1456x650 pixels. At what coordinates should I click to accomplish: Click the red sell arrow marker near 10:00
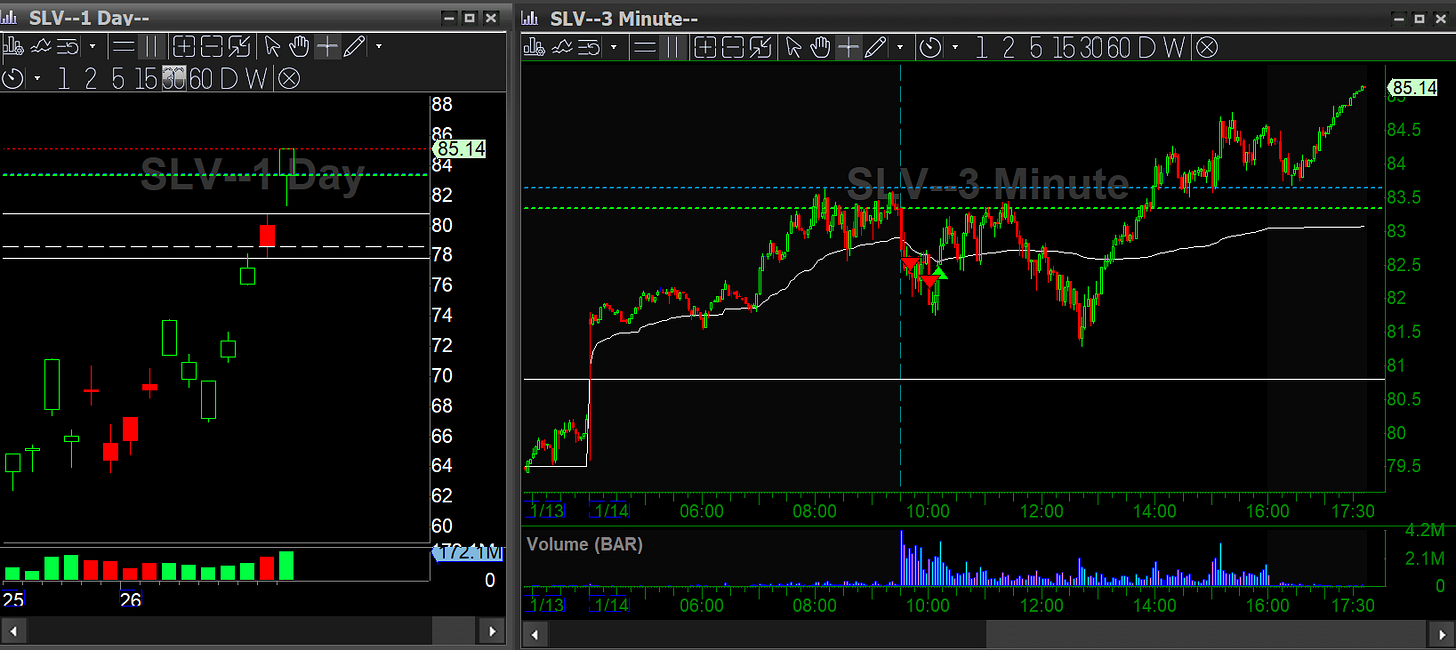click(x=930, y=282)
